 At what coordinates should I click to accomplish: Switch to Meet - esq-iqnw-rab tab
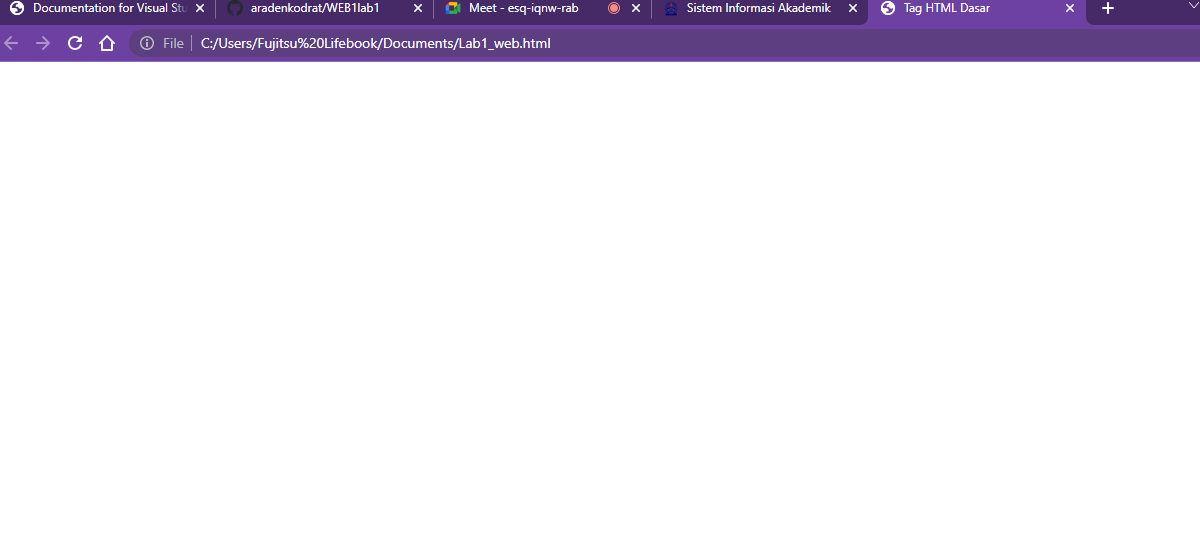click(x=542, y=8)
